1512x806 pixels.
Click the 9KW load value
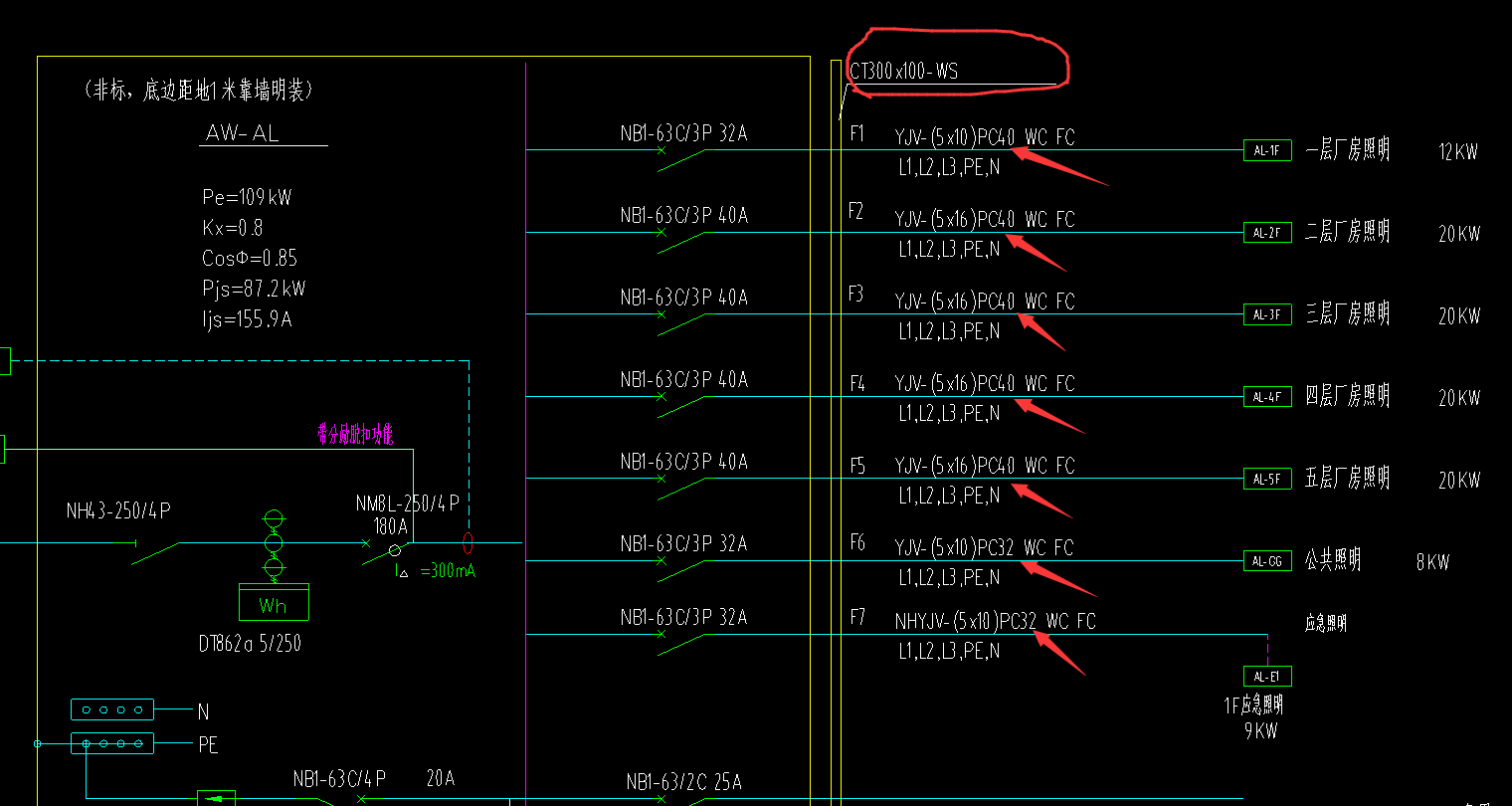coord(1260,731)
